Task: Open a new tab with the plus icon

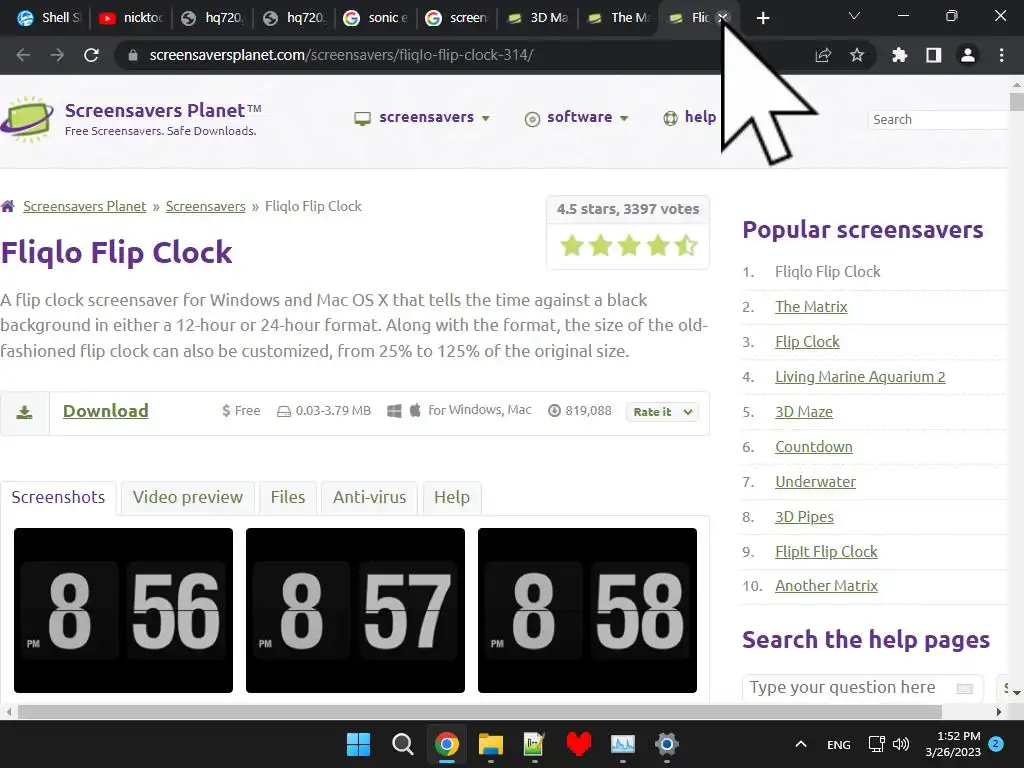Action: (763, 18)
